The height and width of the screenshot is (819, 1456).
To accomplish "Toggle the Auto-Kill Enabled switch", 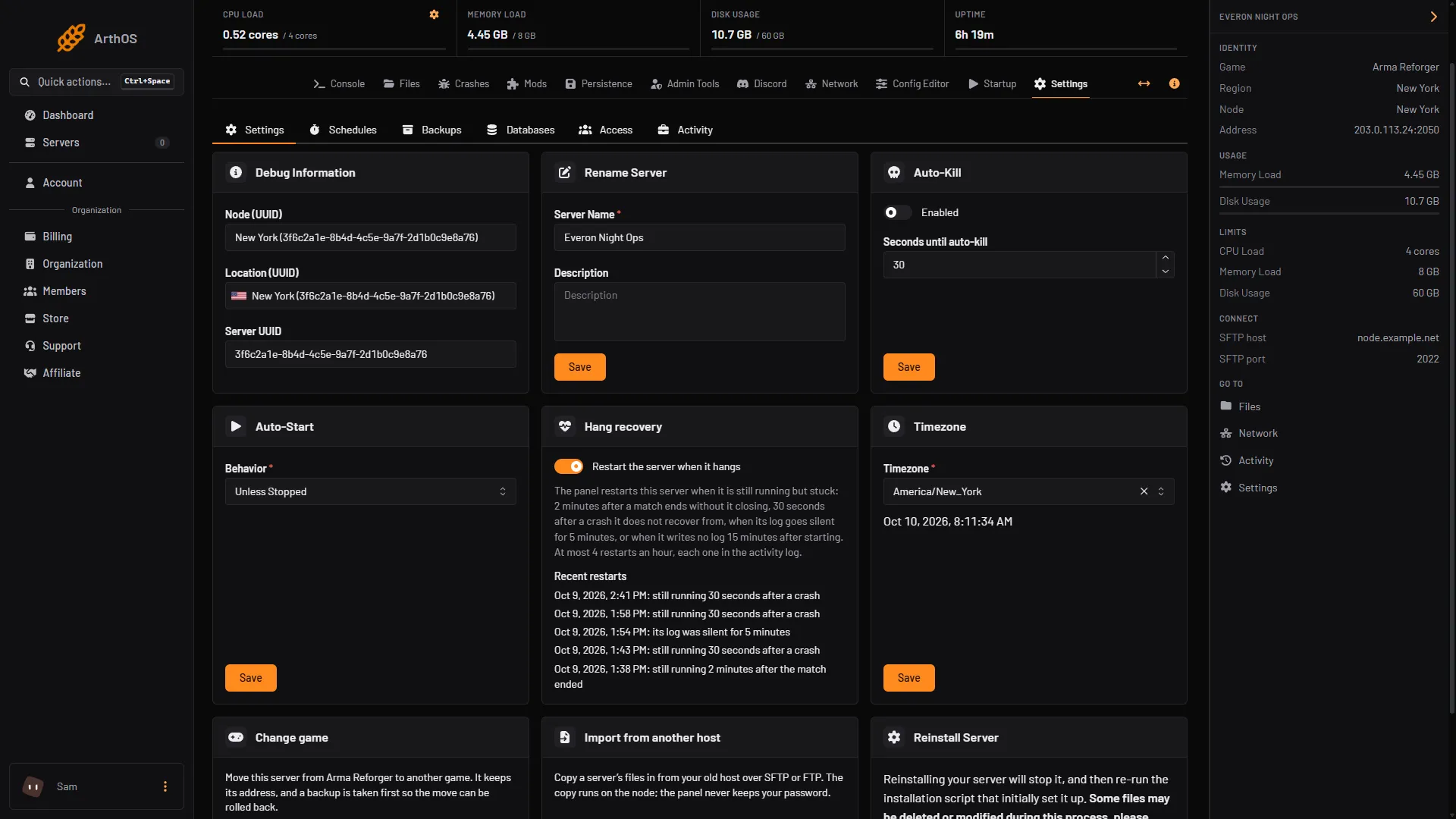I will 897,212.
